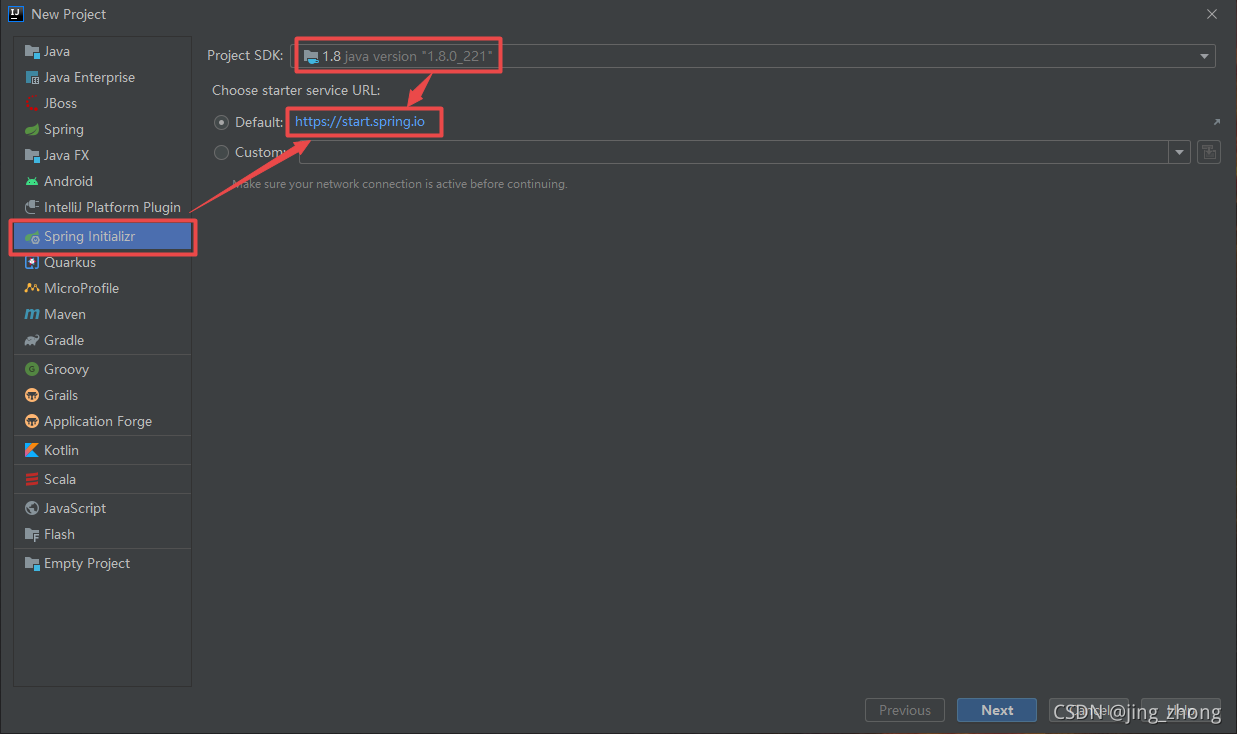Select Java Enterprise project type
This screenshot has width=1237, height=734.
[102, 77]
